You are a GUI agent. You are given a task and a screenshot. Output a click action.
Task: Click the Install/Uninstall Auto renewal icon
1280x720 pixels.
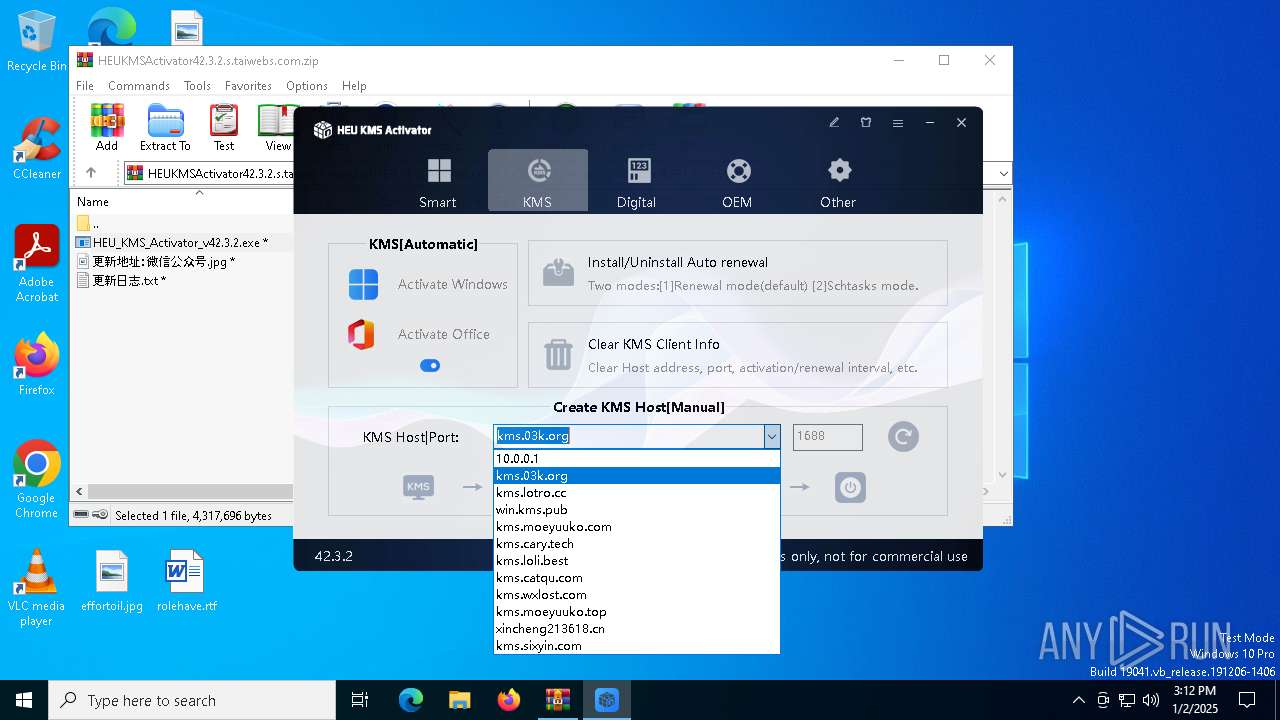point(558,272)
